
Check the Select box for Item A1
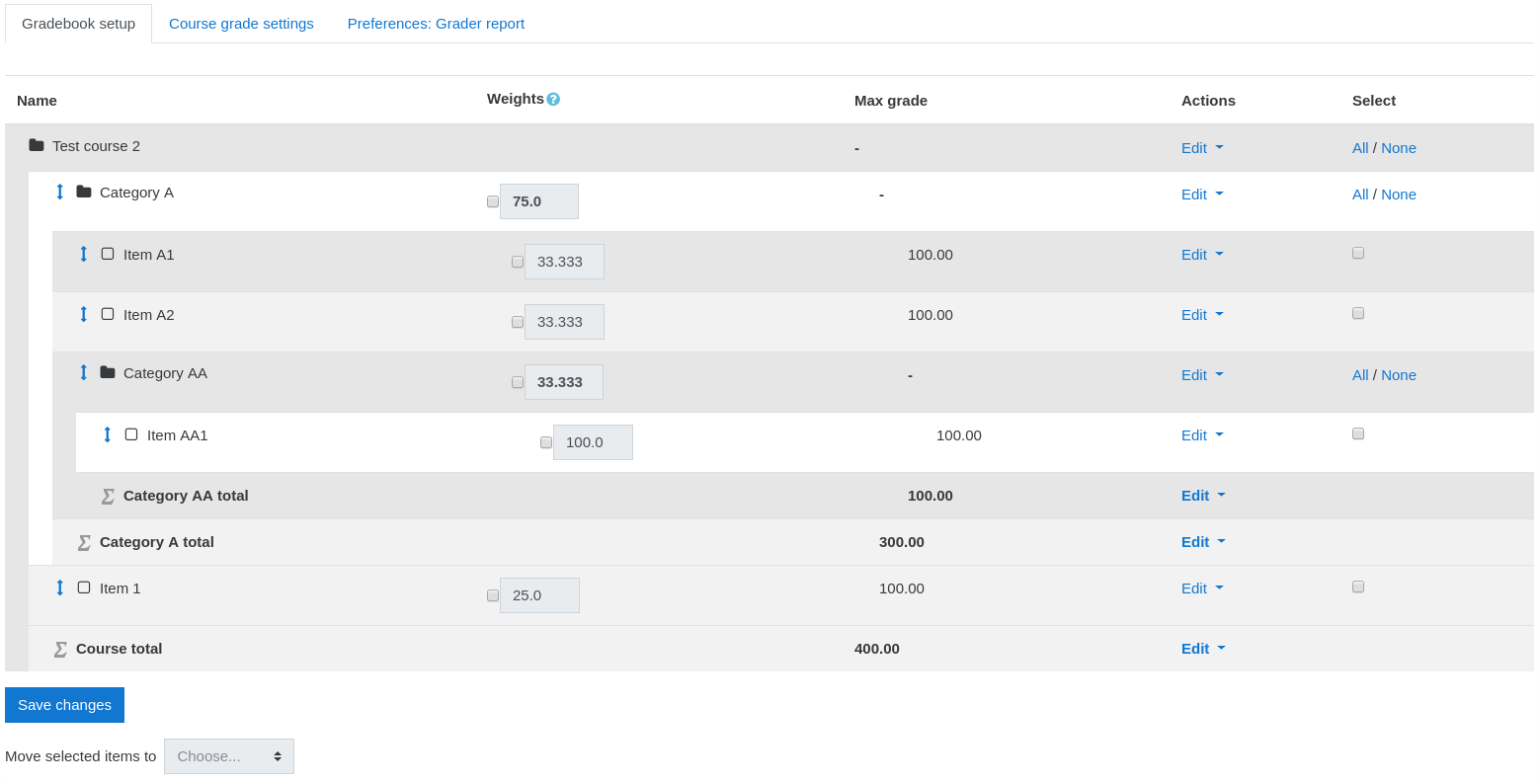tap(1358, 253)
